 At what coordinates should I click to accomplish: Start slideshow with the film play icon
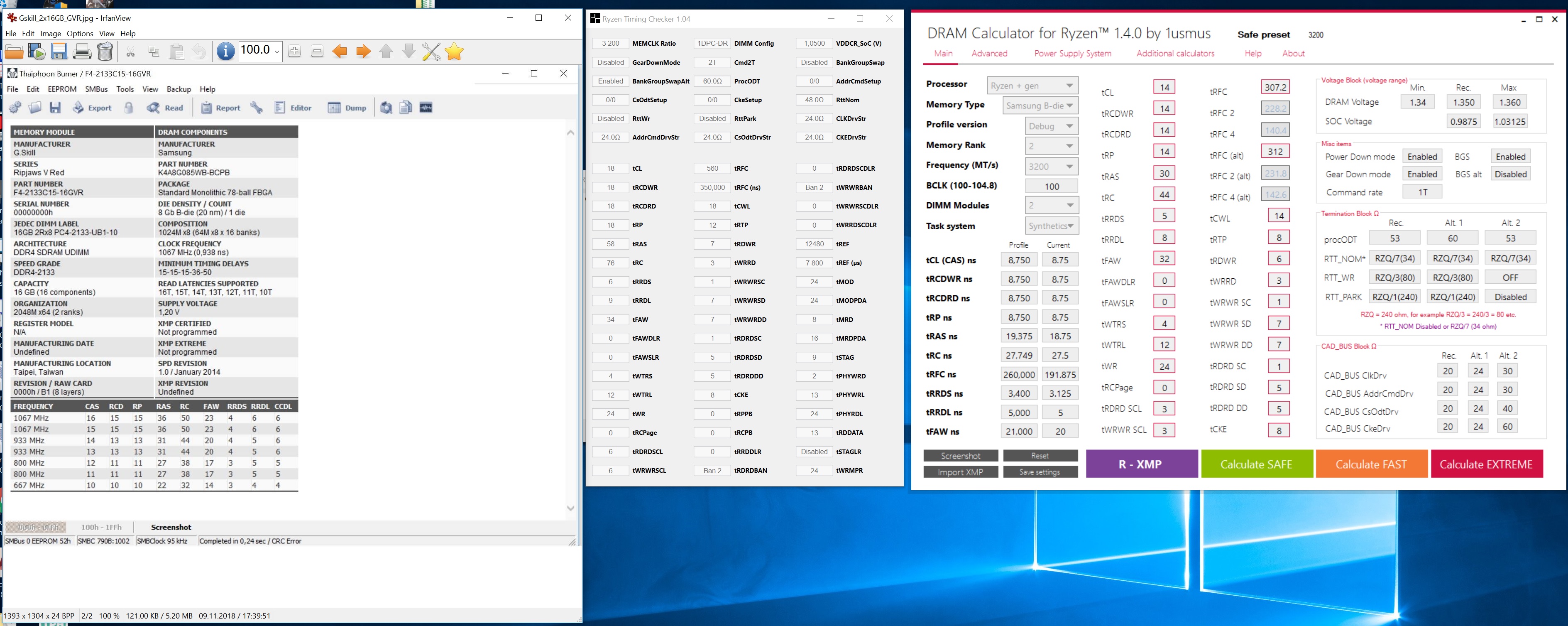(x=37, y=52)
